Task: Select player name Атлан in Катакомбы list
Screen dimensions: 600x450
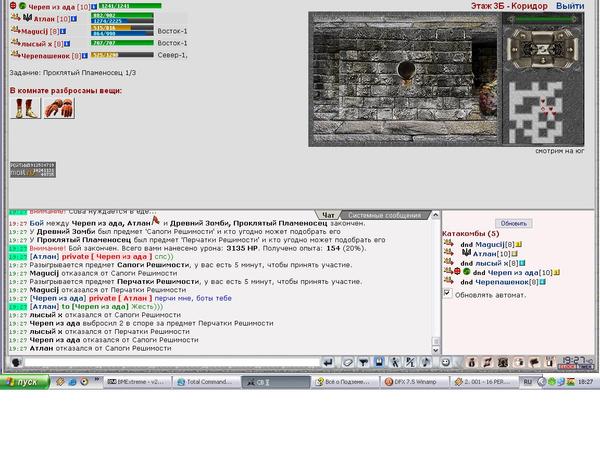Action: [x=484, y=254]
